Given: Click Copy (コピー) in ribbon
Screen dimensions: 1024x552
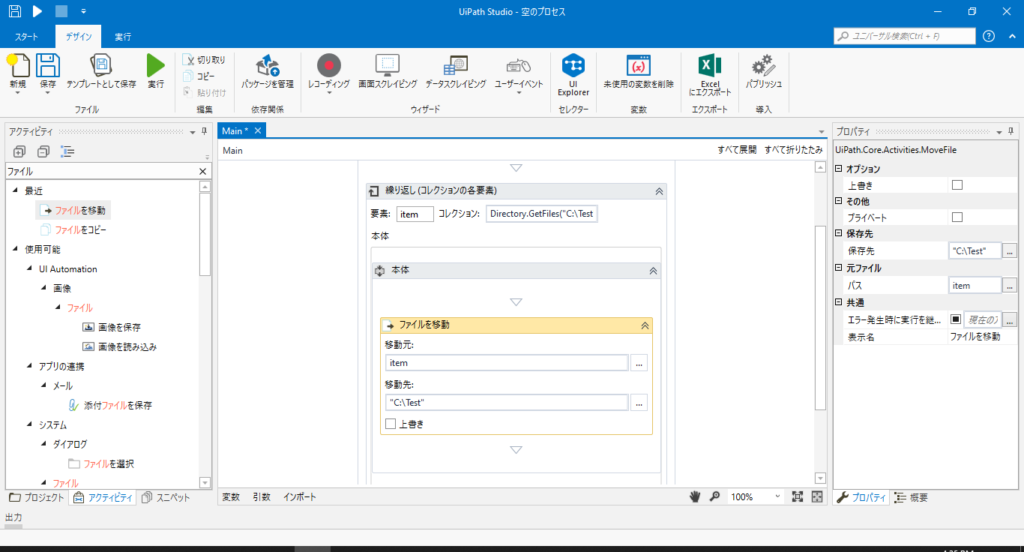Looking at the screenshot, I should [x=199, y=76].
